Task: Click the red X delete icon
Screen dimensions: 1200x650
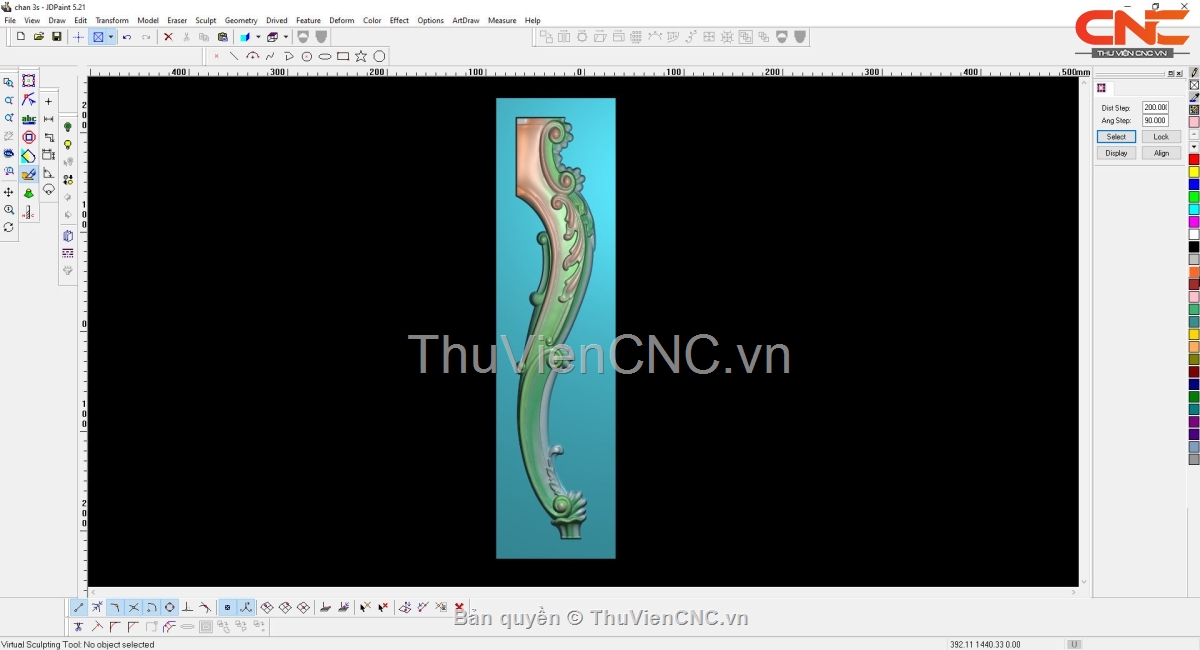Action: (168, 37)
